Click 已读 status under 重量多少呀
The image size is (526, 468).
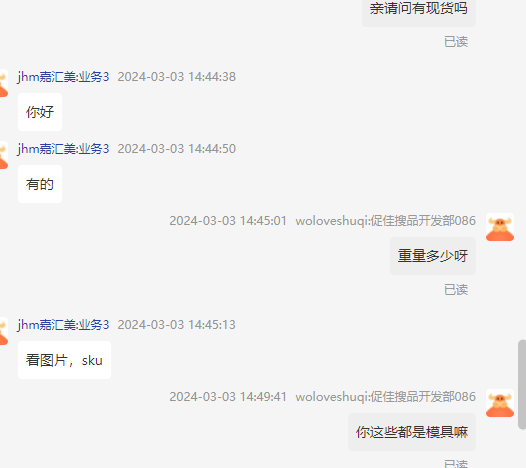coord(456,290)
